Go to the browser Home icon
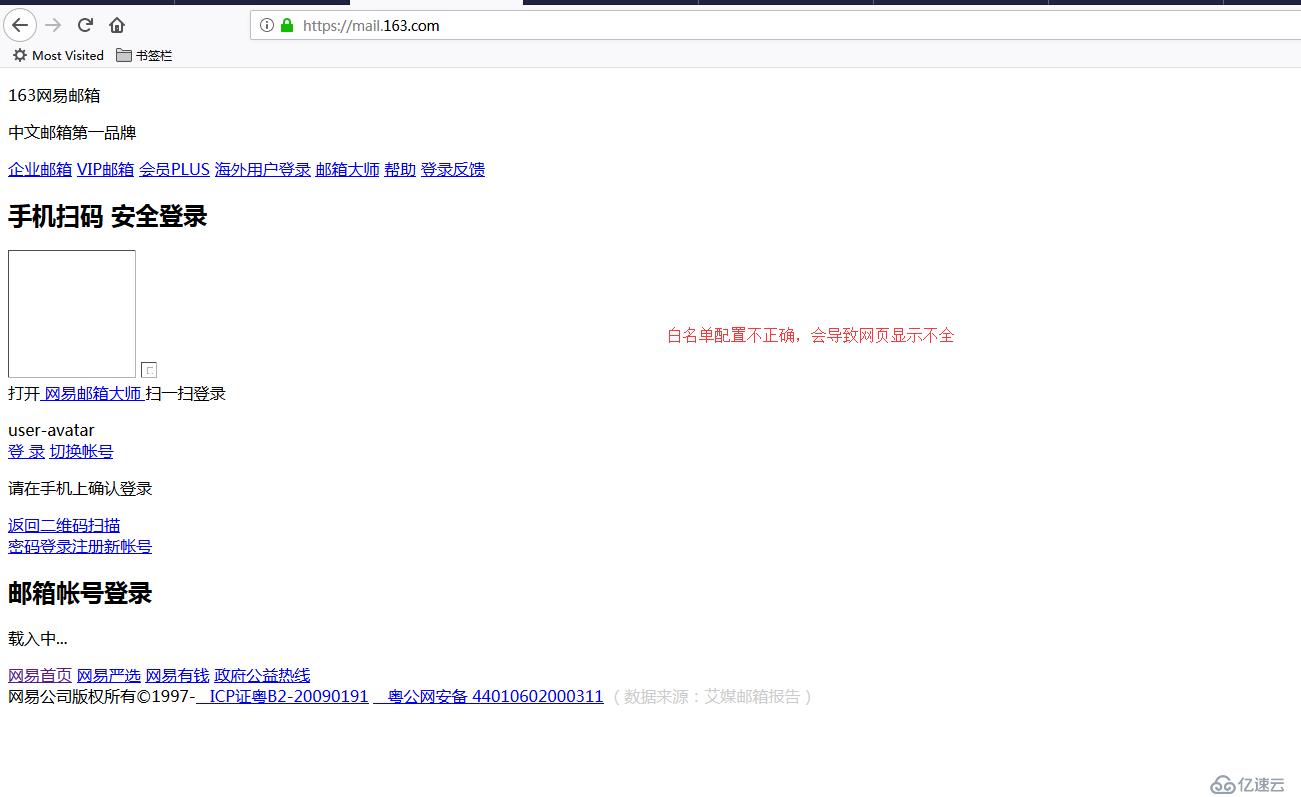Viewport: 1301px width, 797px height. pos(117,25)
